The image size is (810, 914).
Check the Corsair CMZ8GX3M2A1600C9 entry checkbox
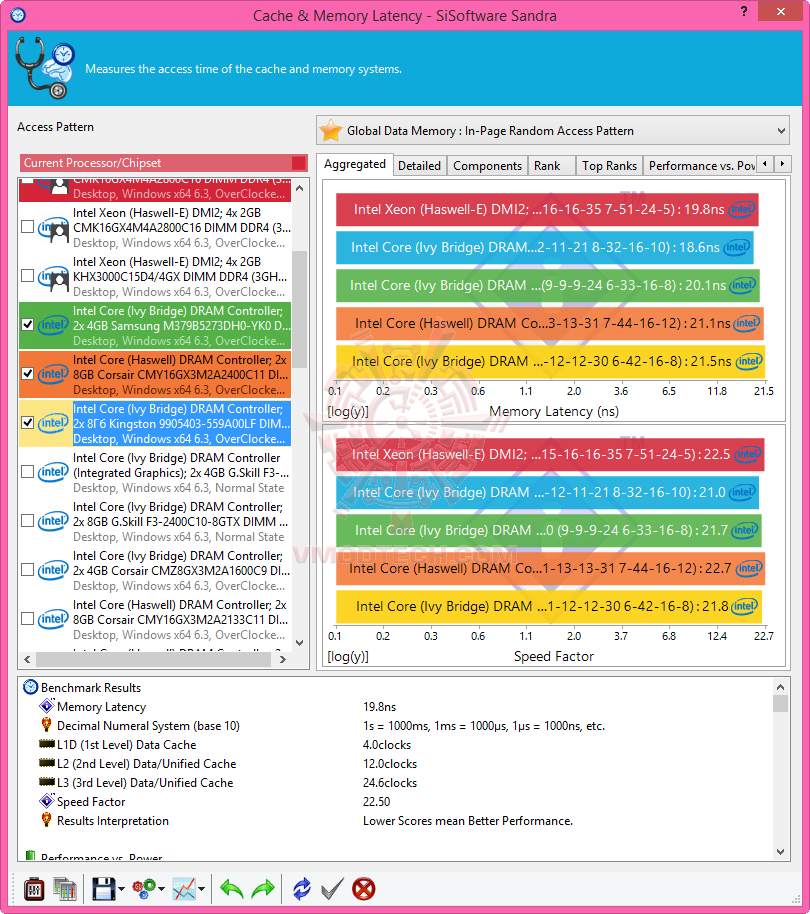point(27,569)
